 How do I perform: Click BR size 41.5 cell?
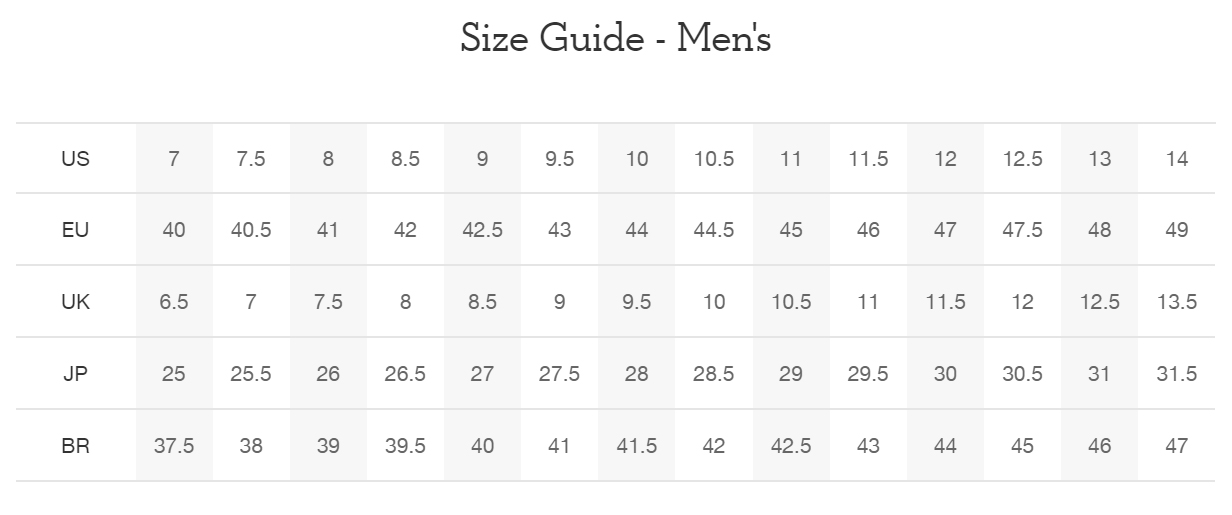[x=636, y=446]
